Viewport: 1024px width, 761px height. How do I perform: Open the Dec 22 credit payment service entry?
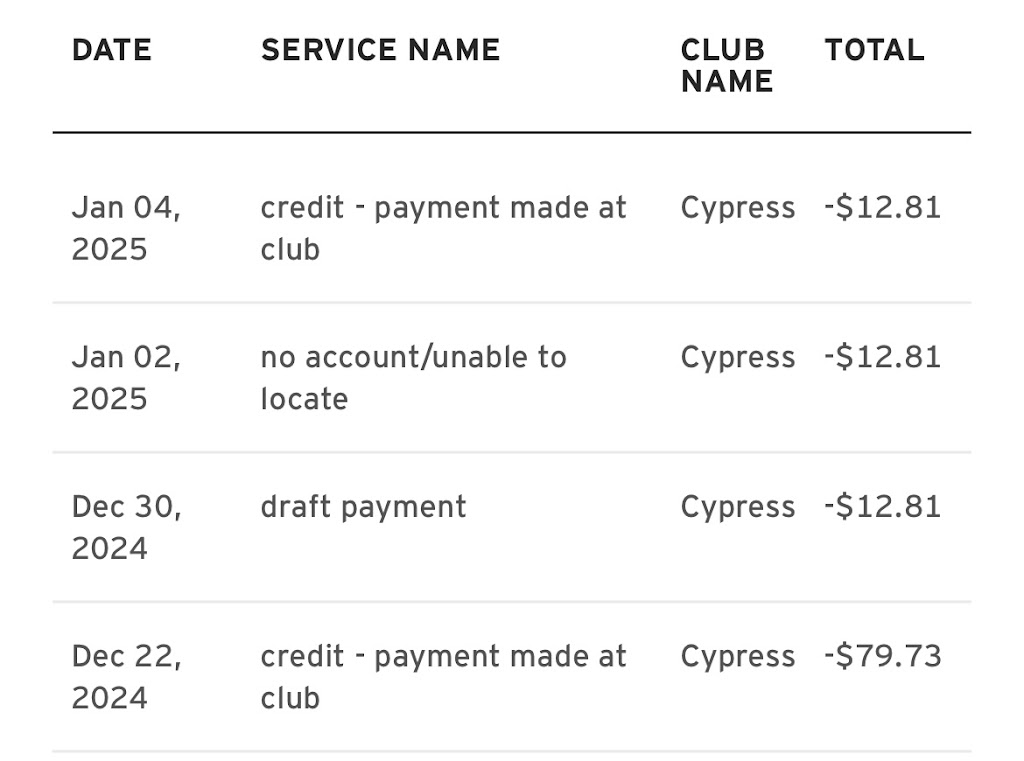pos(443,676)
